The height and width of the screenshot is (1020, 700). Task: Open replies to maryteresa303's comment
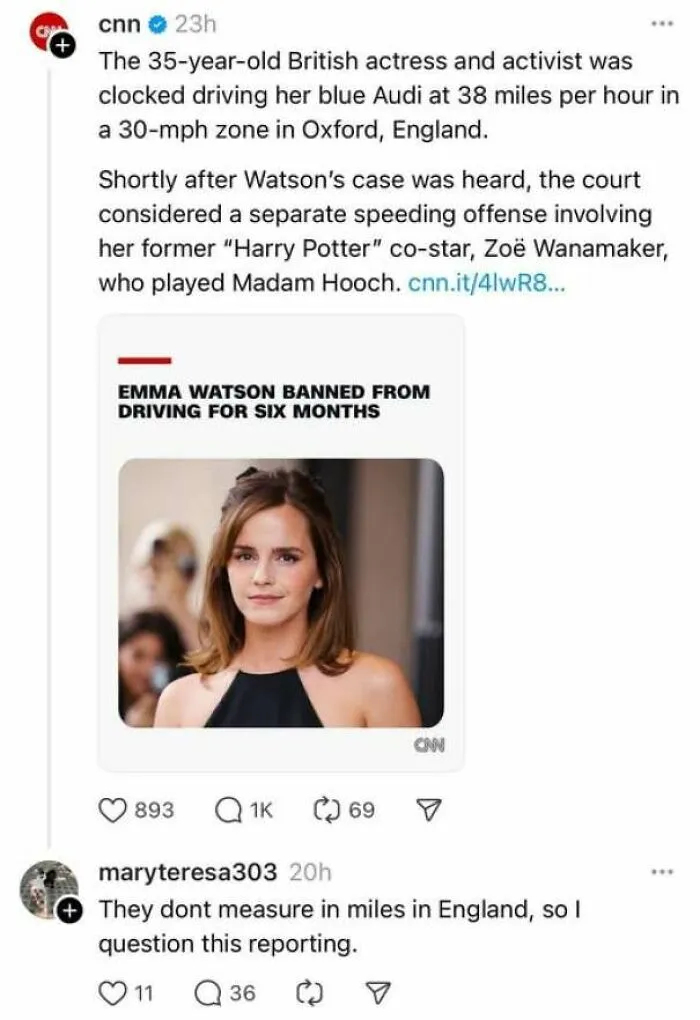point(208,993)
